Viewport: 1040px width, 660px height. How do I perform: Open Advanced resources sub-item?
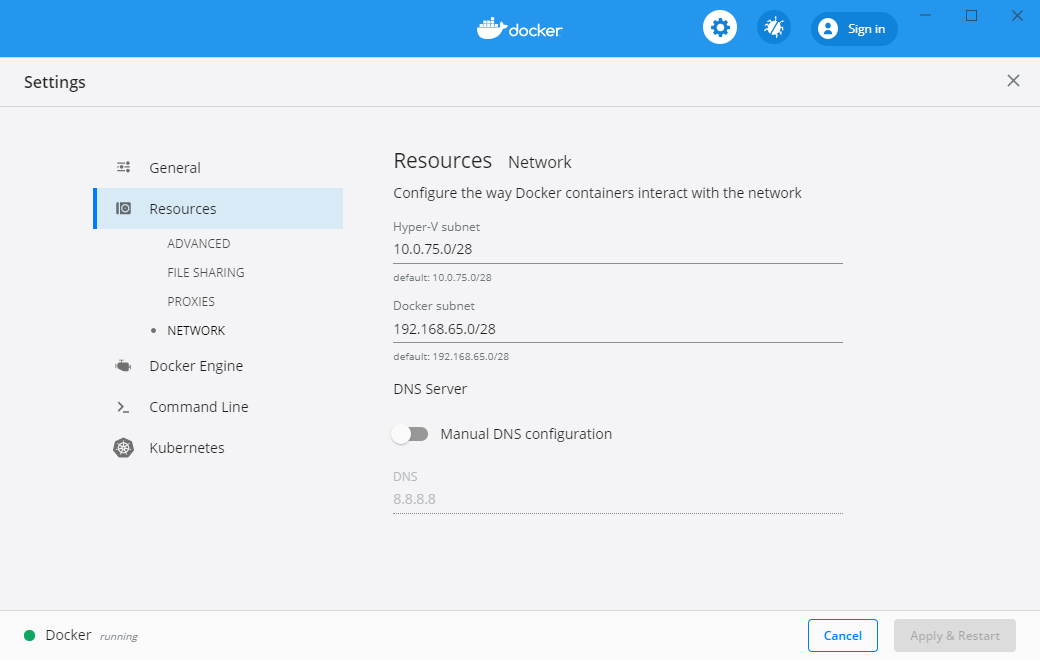pyautogui.click(x=198, y=243)
